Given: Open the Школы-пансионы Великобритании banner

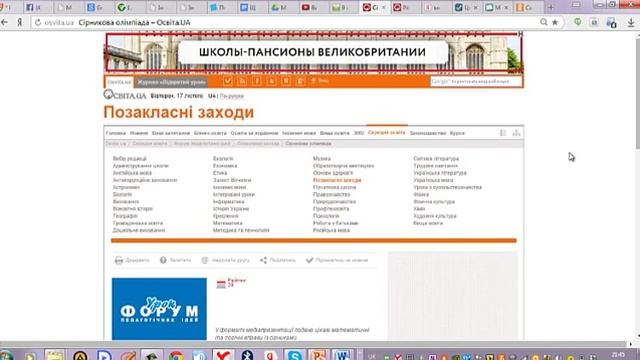Looking at the screenshot, I should (314, 52).
